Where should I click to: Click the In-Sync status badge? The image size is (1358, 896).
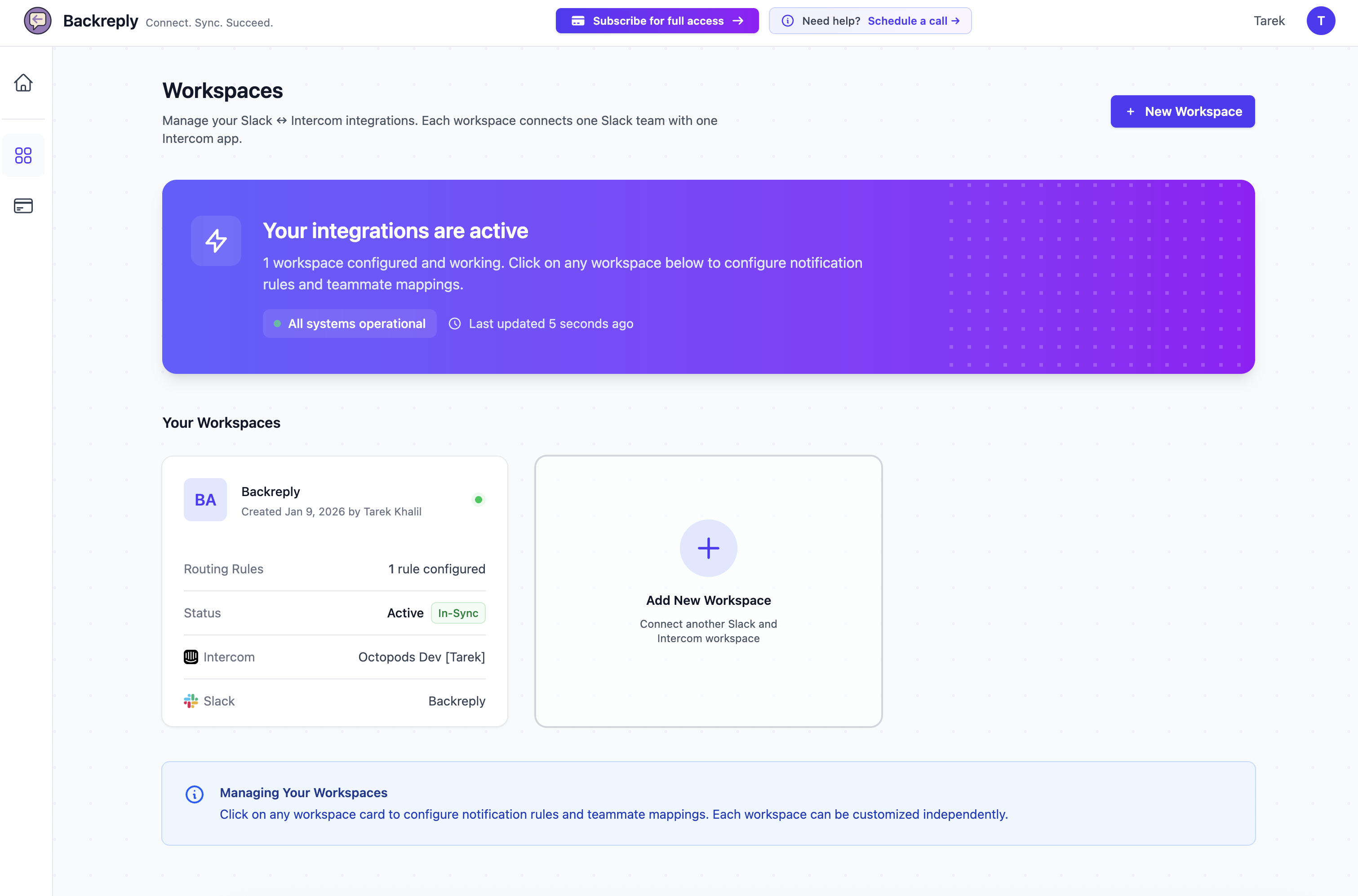pos(457,612)
